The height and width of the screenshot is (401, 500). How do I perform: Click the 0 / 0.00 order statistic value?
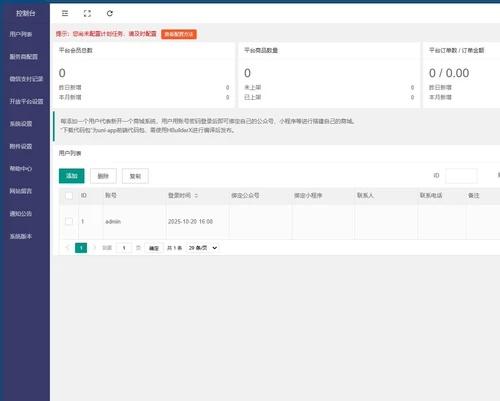click(449, 73)
